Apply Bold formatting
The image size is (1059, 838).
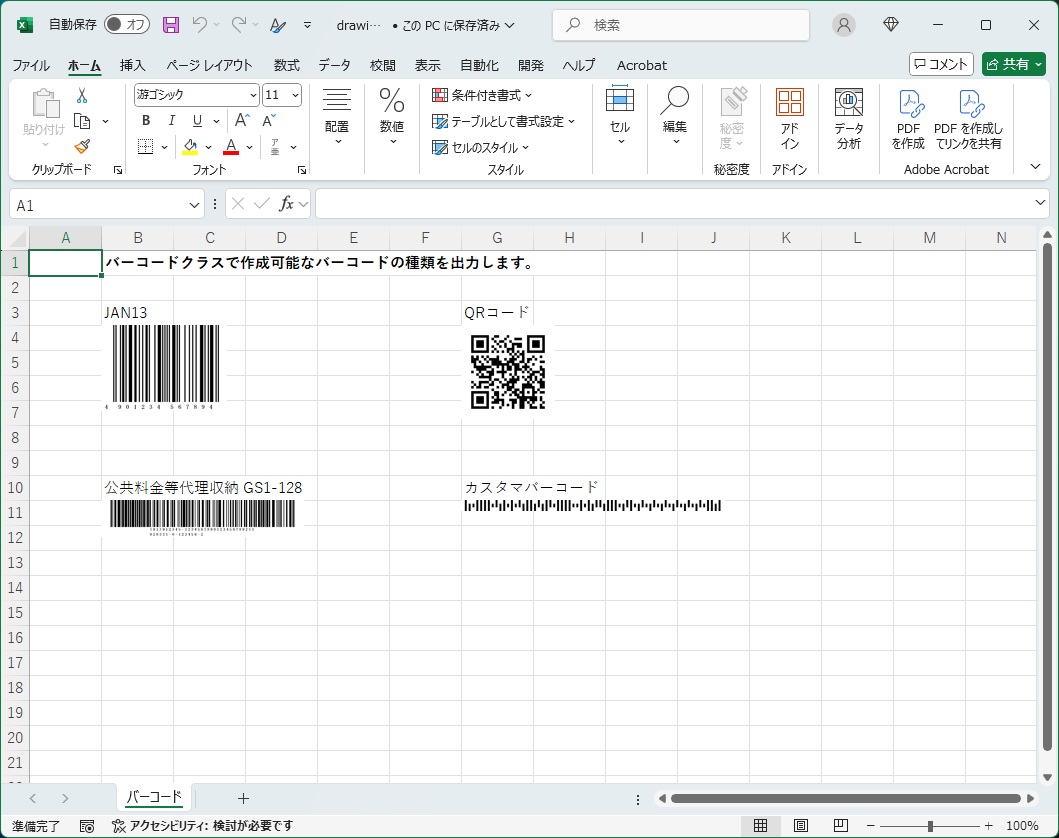tap(146, 121)
